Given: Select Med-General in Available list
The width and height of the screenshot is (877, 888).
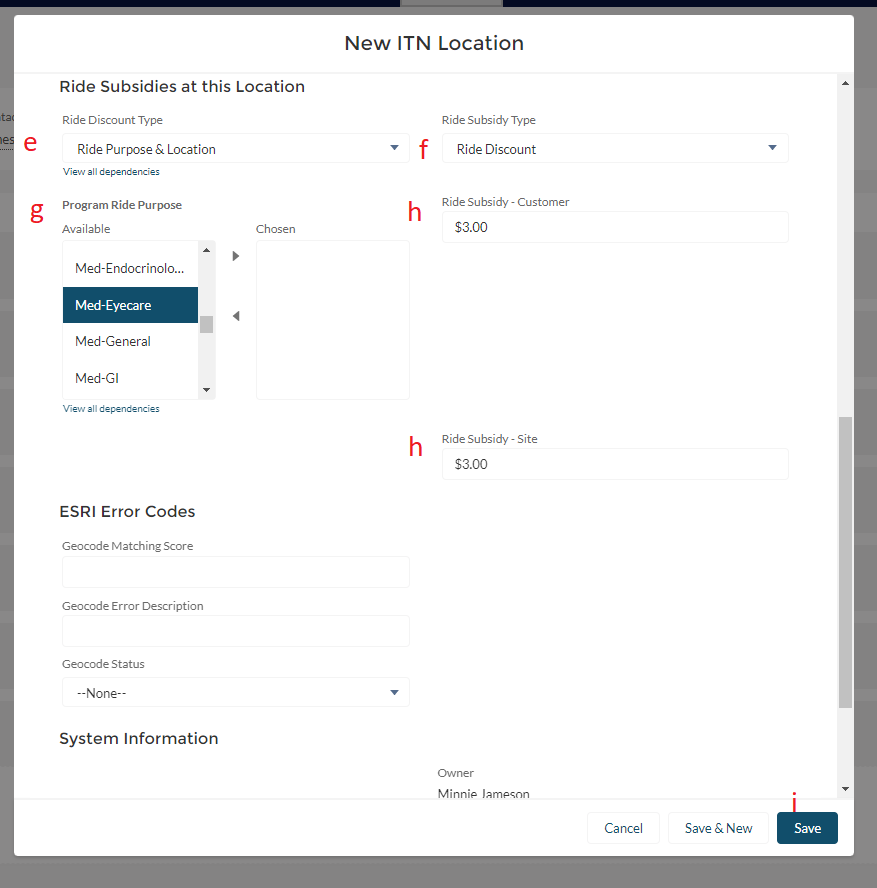Looking at the screenshot, I should tap(130, 341).
